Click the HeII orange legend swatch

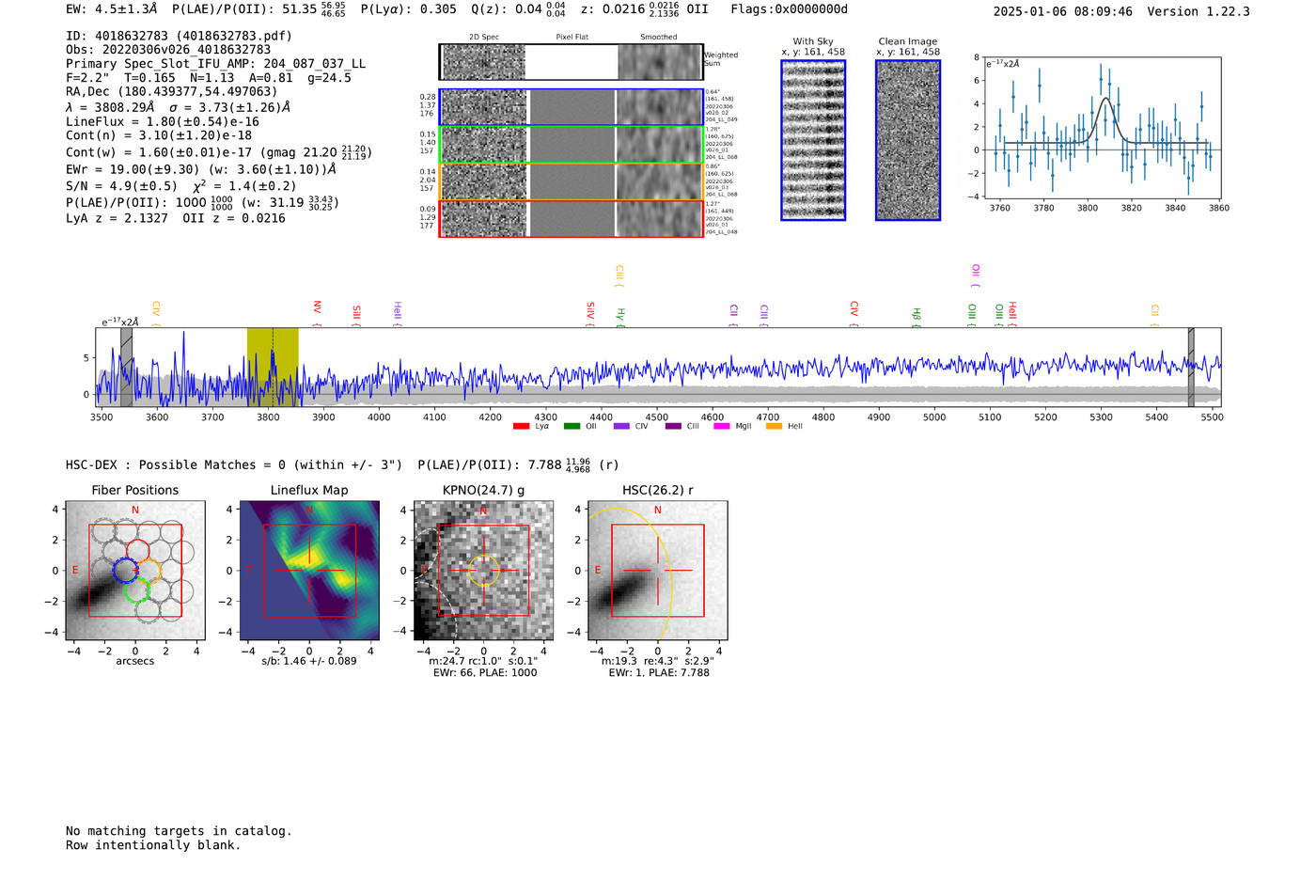775,426
